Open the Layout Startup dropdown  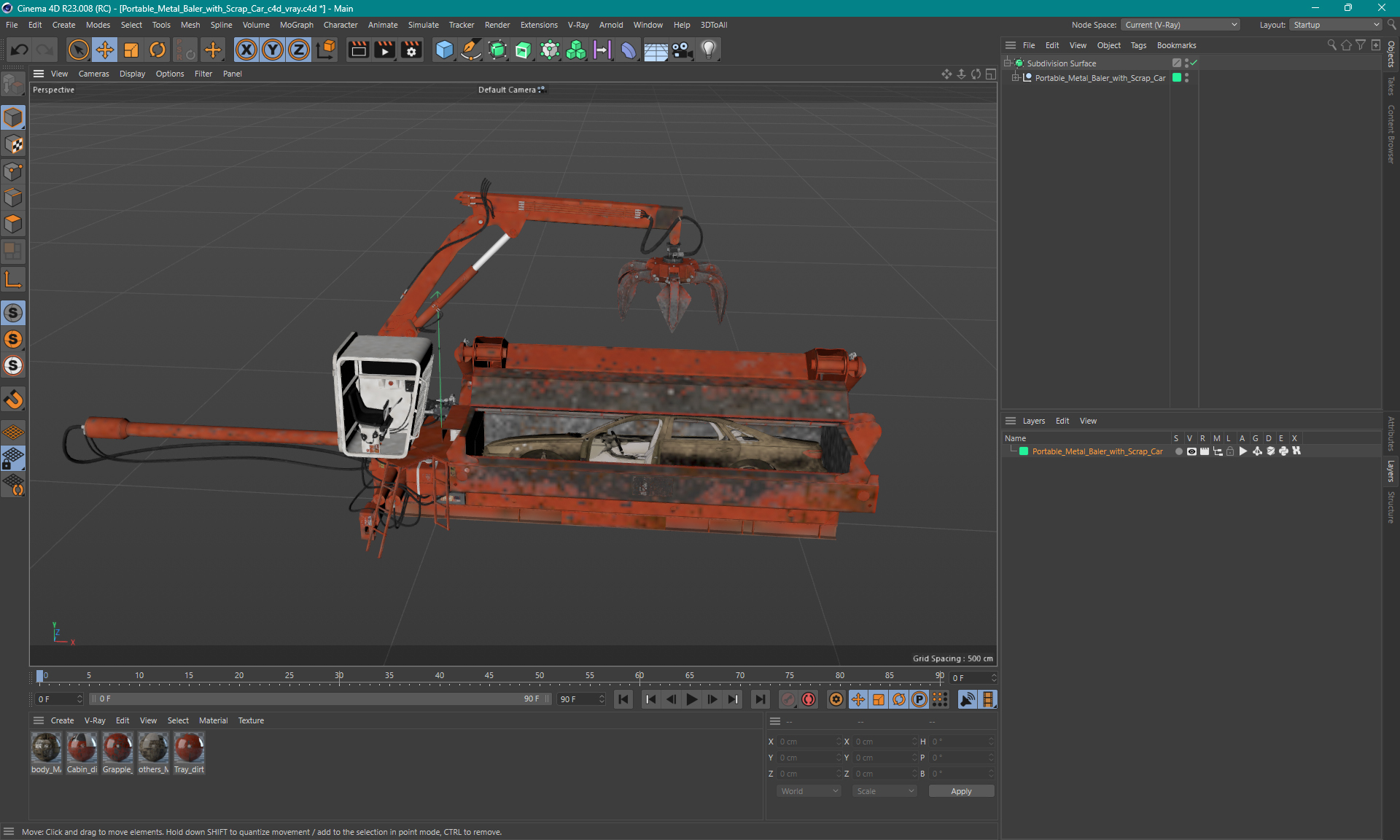[1336, 25]
